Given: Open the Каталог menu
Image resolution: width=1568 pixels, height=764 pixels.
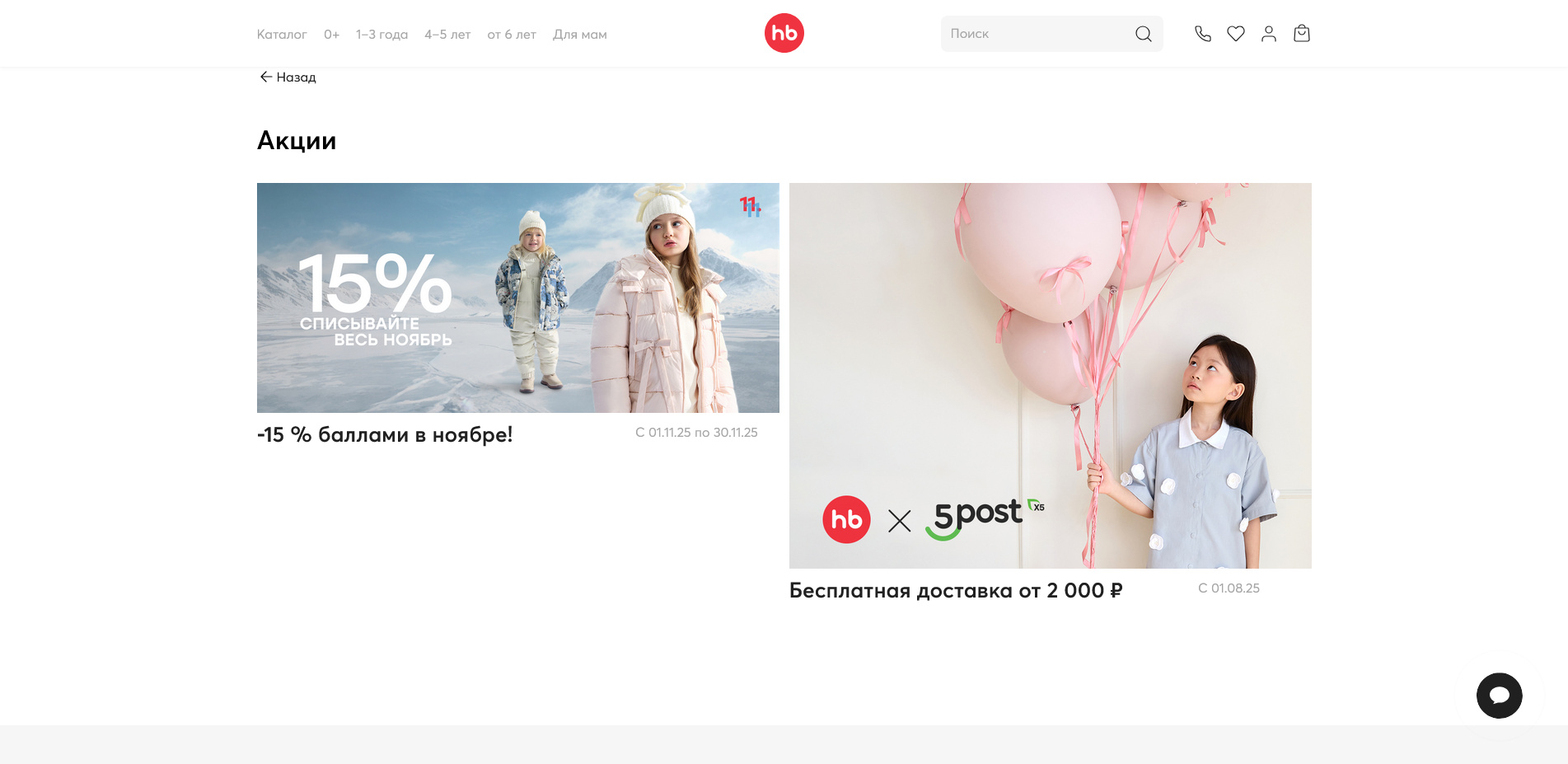Looking at the screenshot, I should (282, 35).
